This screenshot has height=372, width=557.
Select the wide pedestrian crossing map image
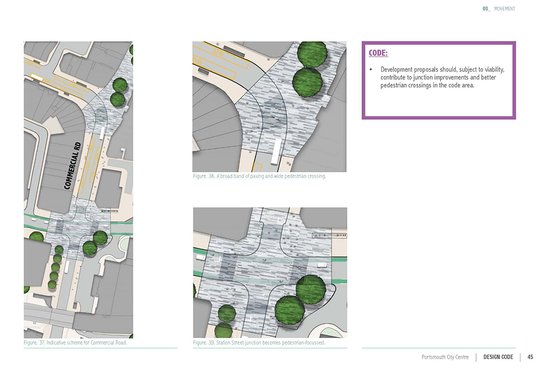269,107
